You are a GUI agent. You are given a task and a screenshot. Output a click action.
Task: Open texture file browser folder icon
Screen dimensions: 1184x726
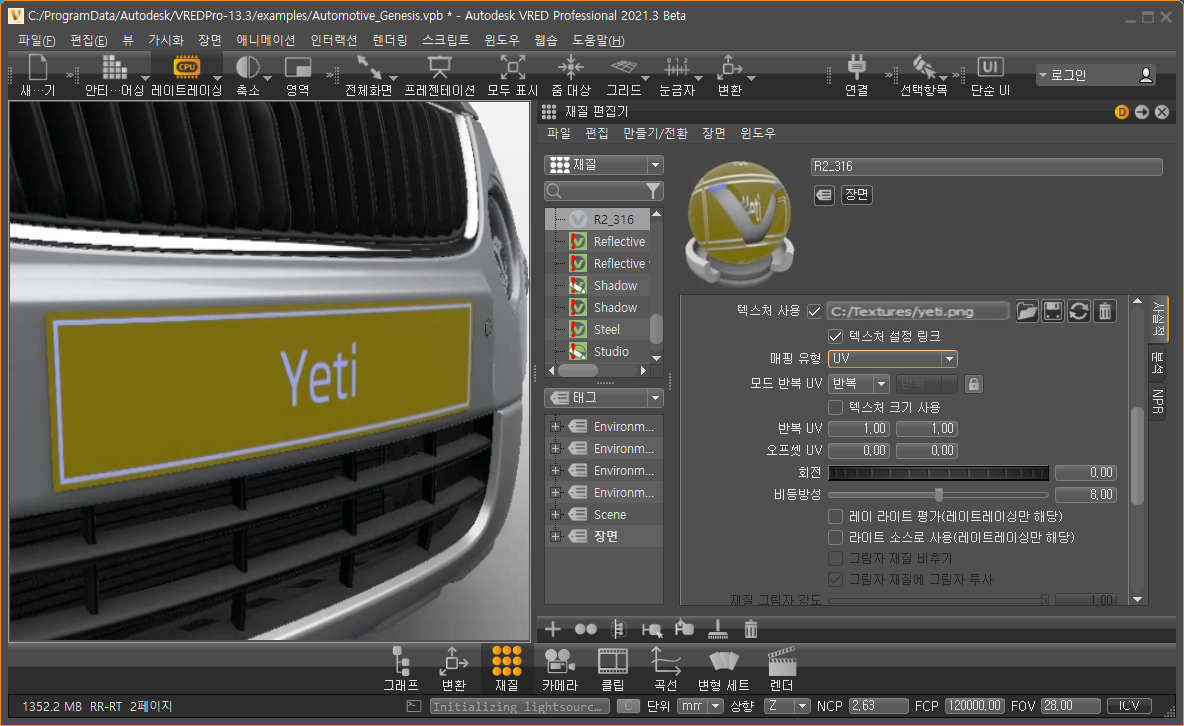1027,311
